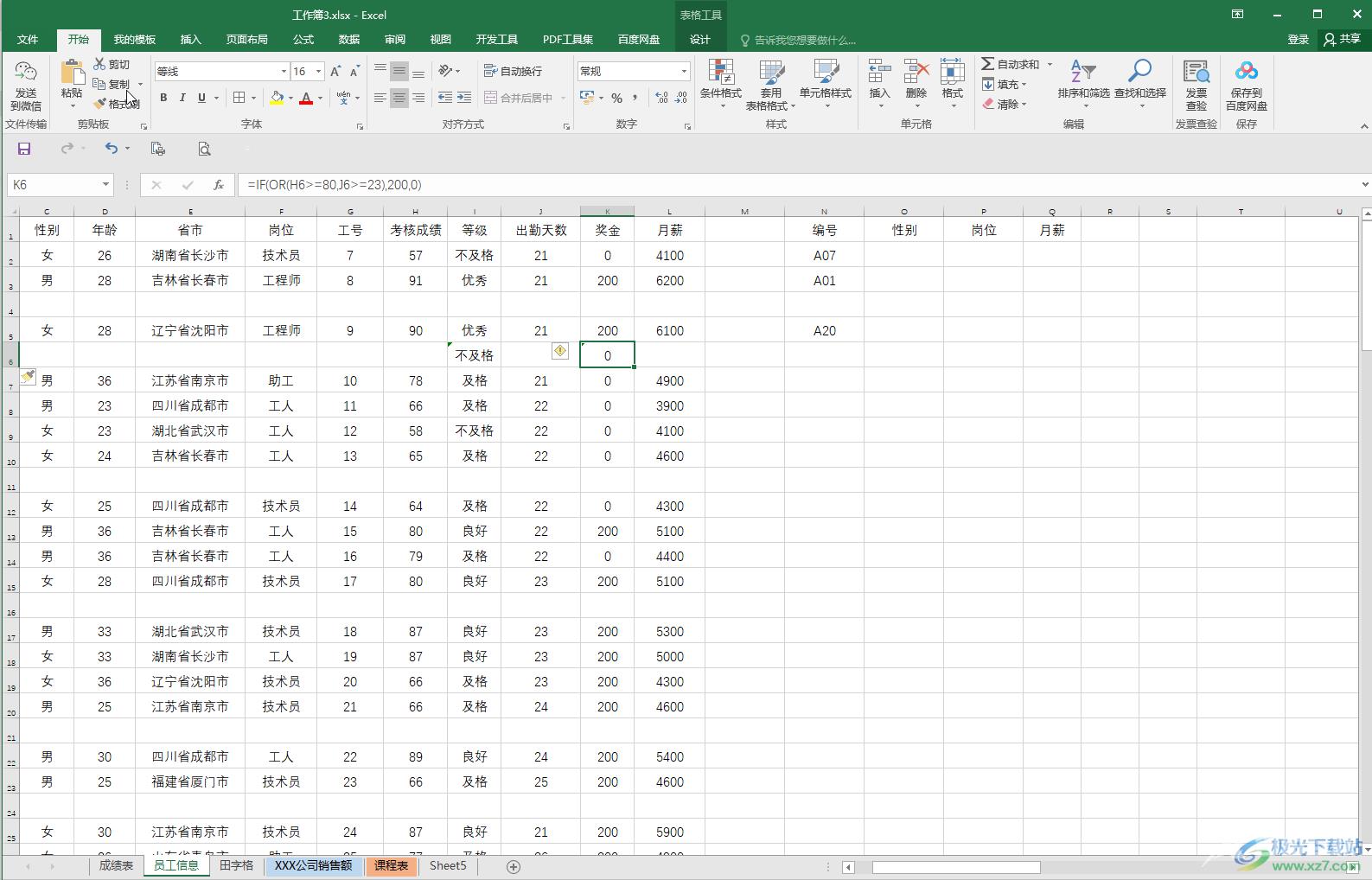Toggle top vertical alignment
This screenshot has width=1372, height=880.
[380, 71]
